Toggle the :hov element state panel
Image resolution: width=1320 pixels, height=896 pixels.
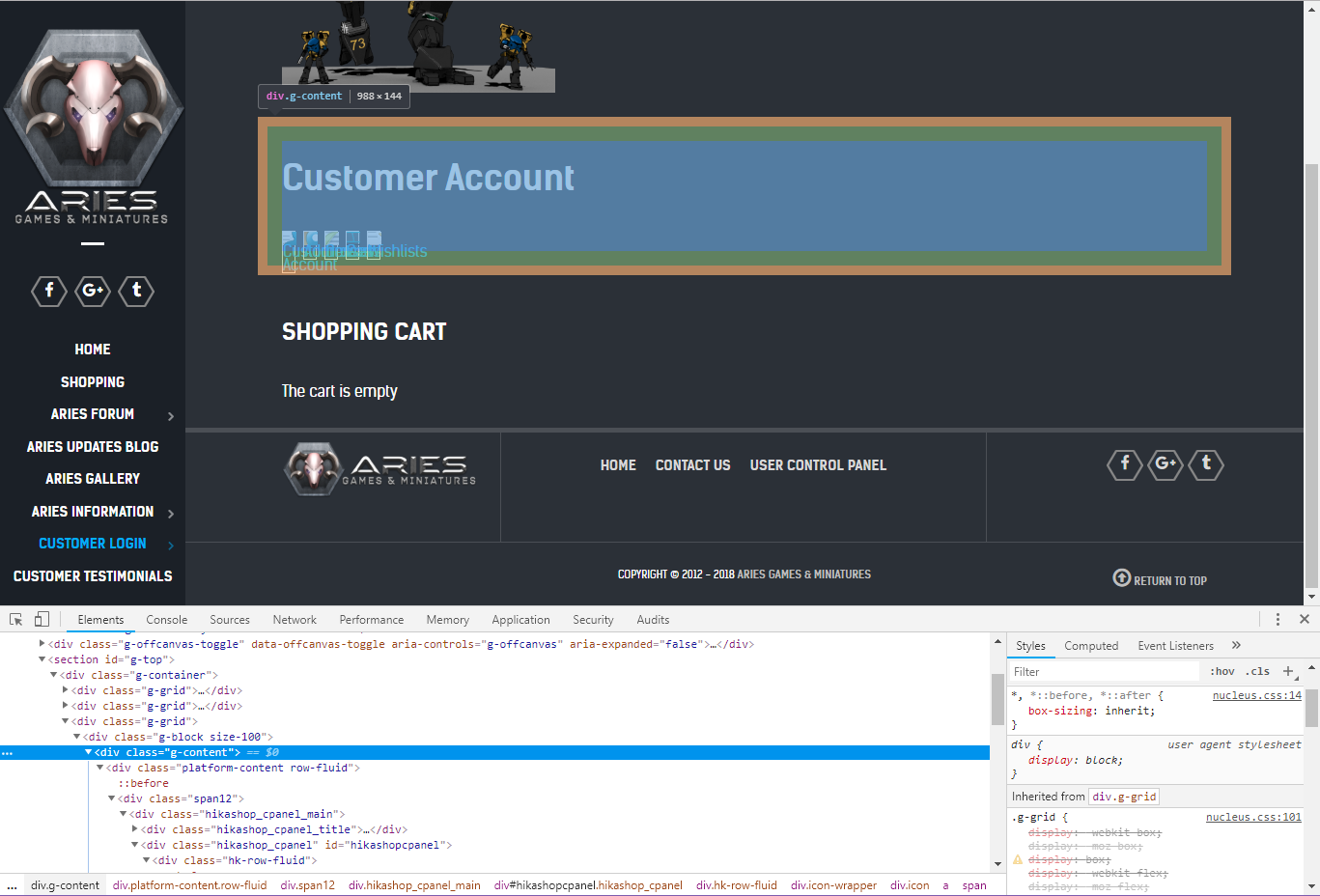[1222, 671]
